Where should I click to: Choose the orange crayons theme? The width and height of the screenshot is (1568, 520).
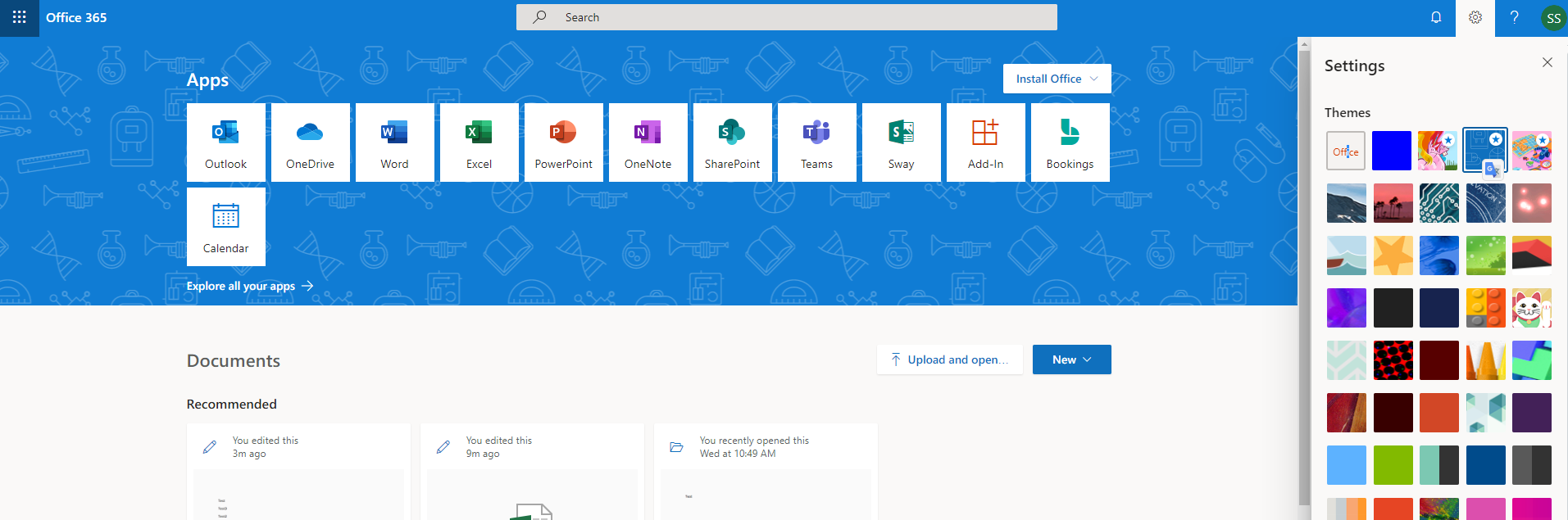(1485, 360)
